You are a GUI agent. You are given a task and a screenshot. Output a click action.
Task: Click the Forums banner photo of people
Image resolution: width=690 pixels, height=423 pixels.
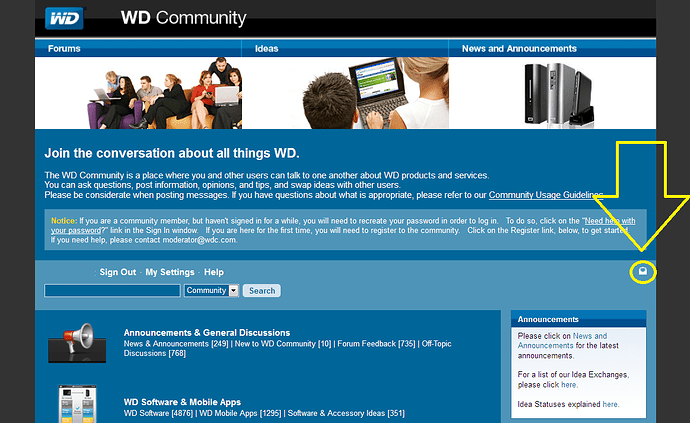click(x=165, y=93)
